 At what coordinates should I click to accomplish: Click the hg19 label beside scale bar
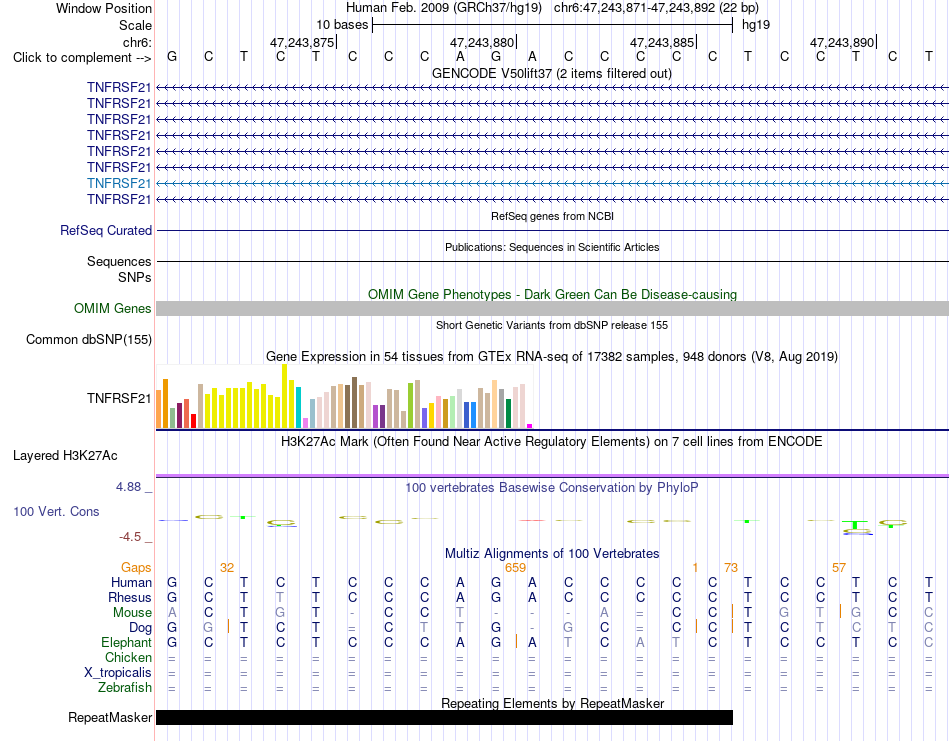[756, 25]
